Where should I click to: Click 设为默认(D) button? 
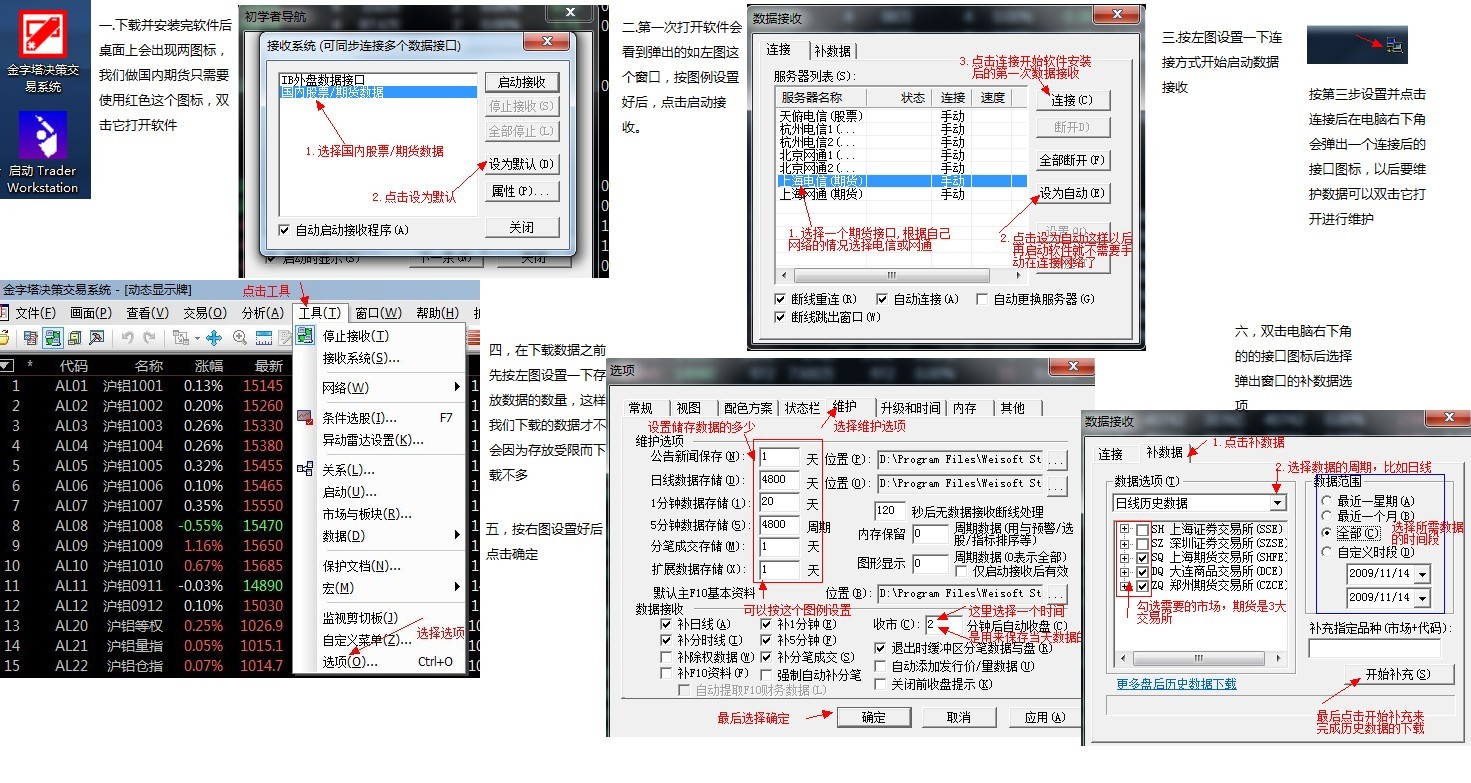pos(522,164)
